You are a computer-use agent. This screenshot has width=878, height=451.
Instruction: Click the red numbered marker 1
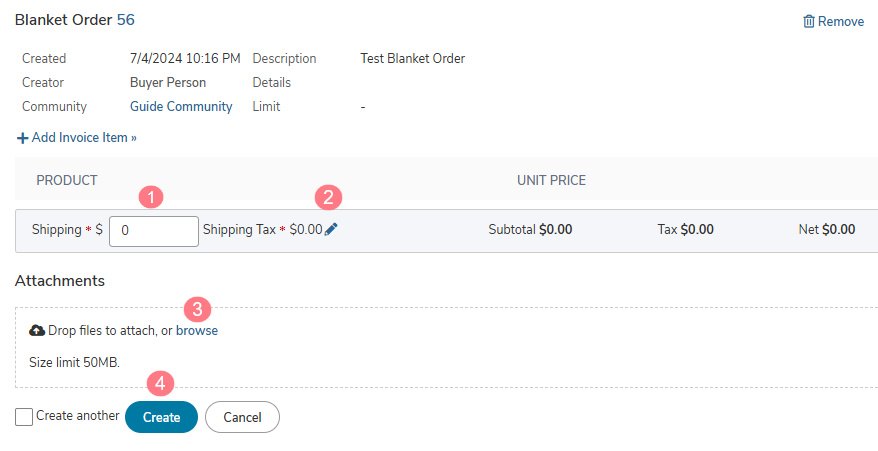point(151,197)
